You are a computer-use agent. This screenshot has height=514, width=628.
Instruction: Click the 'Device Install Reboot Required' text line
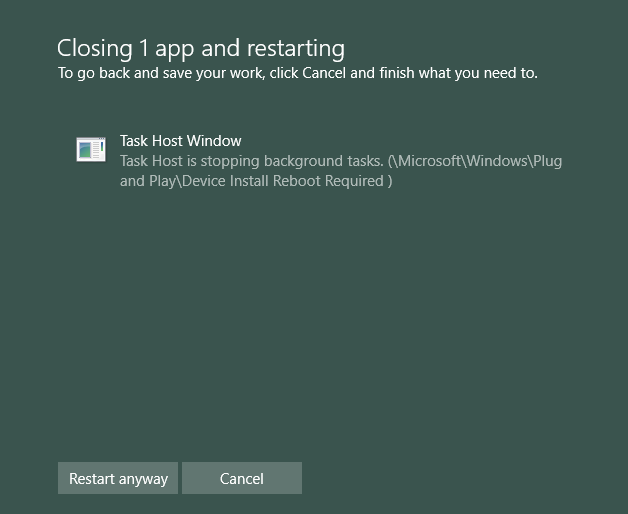click(x=287, y=181)
